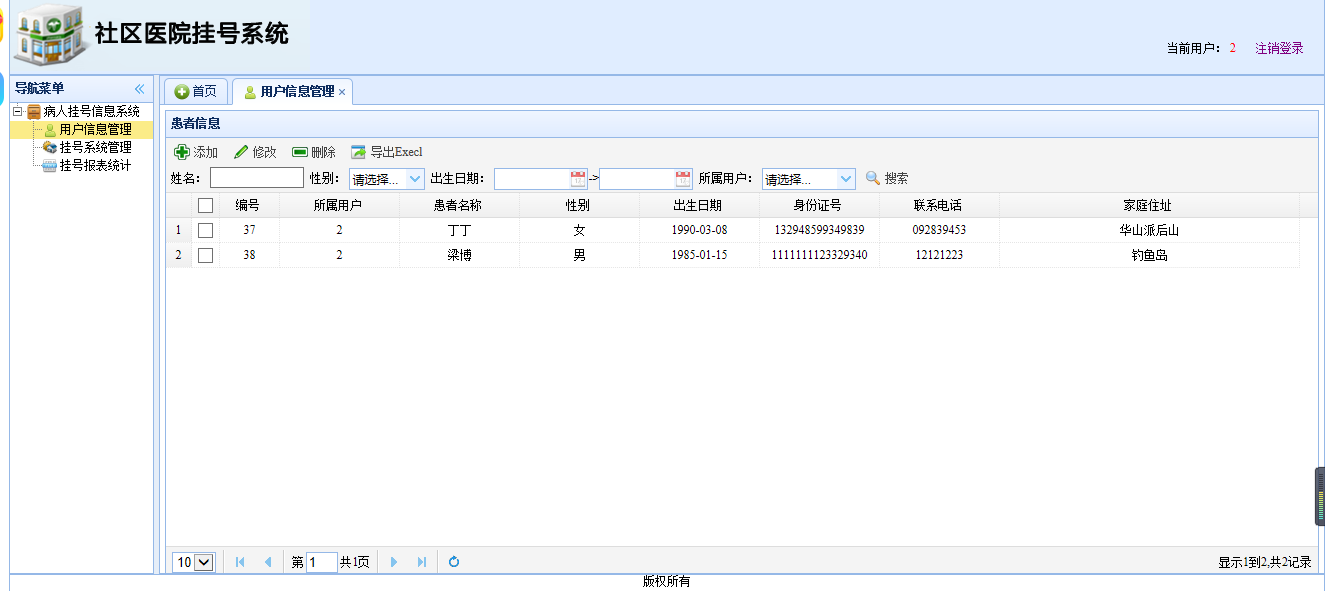
Task: Collapse the navigation menu panel
Action: tap(140, 89)
